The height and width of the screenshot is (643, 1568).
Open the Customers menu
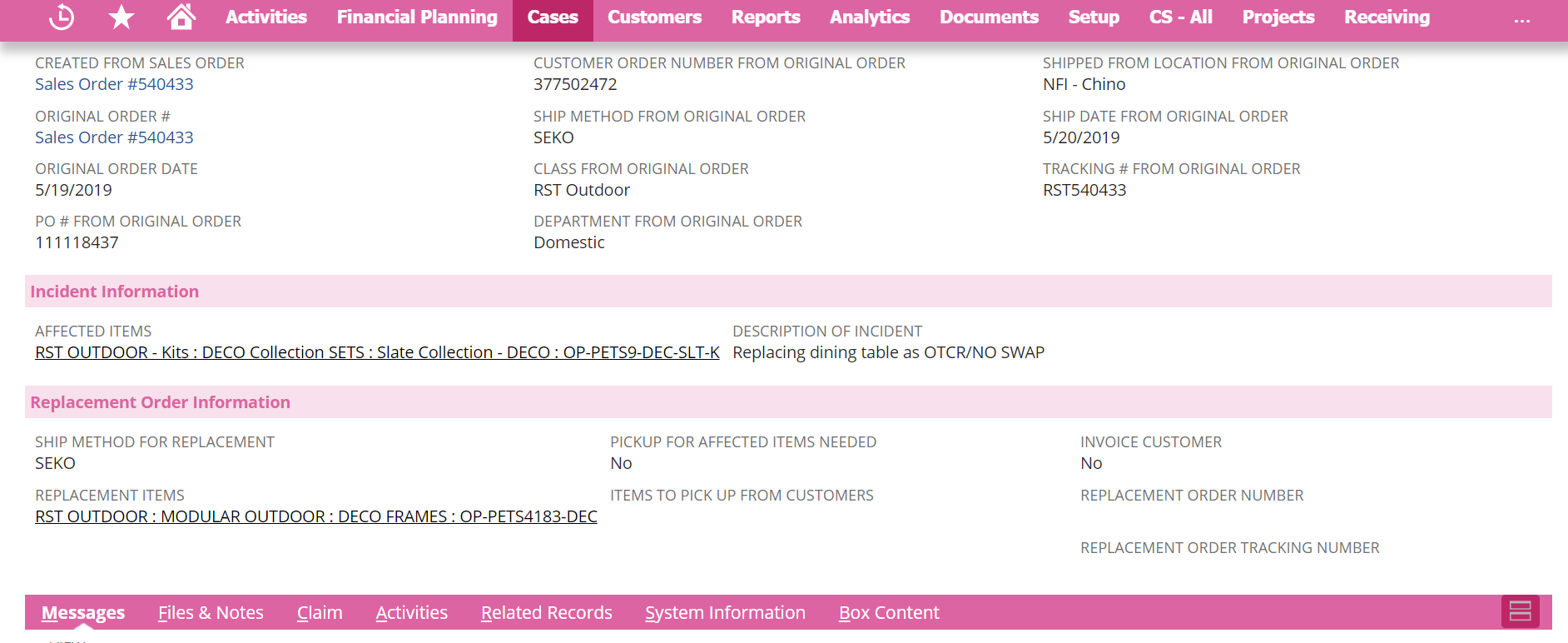pyautogui.click(x=655, y=17)
